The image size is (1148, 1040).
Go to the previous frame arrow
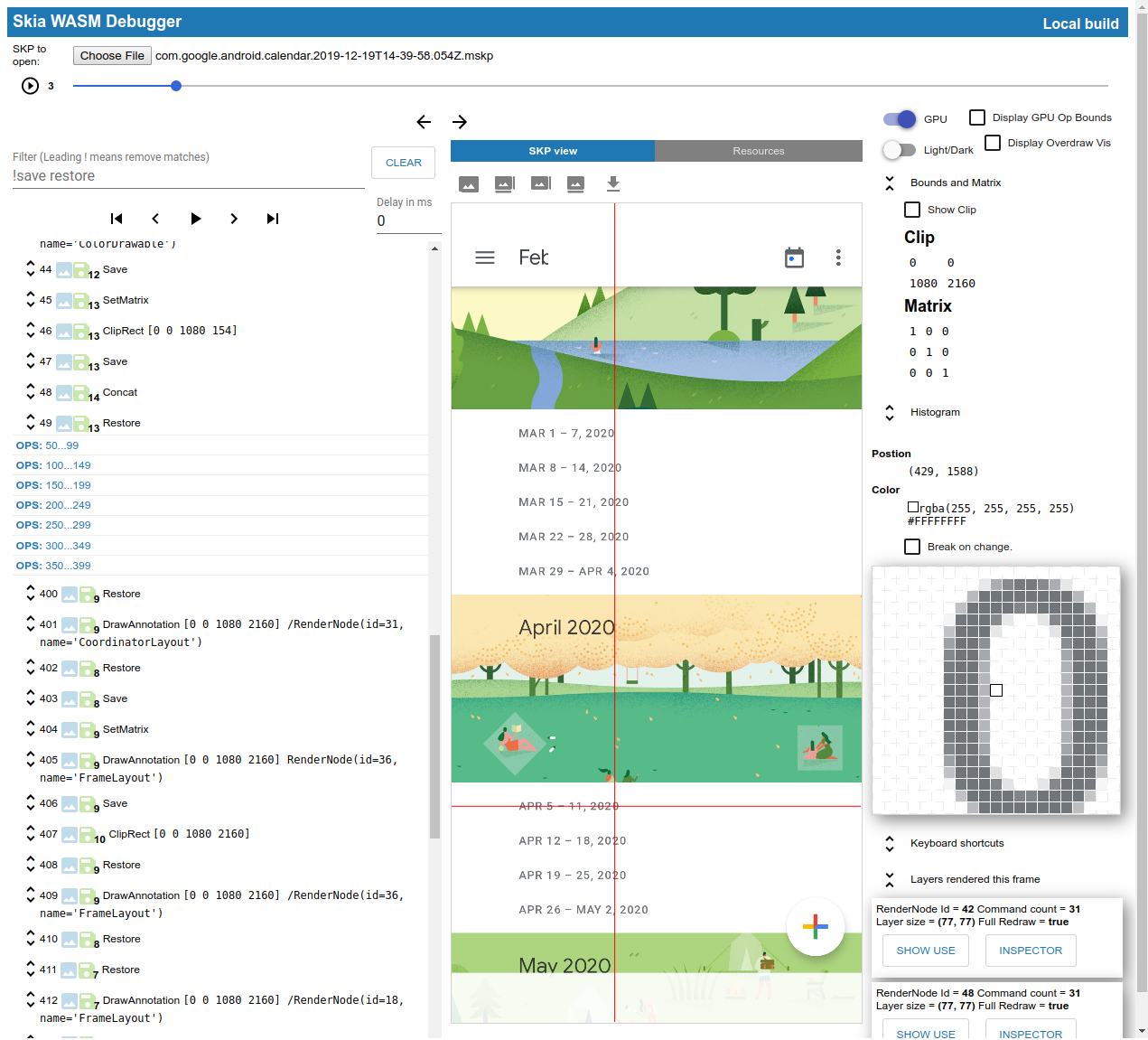(424, 122)
